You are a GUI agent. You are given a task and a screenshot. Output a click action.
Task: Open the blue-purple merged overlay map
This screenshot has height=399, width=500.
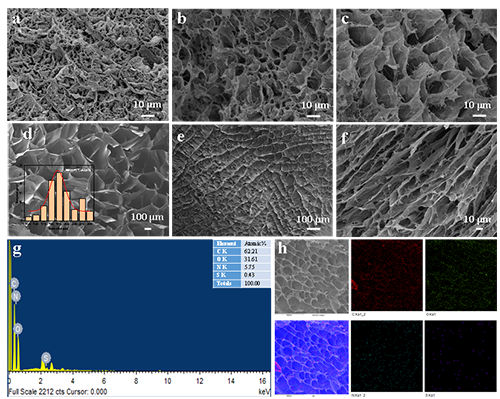coord(312,357)
